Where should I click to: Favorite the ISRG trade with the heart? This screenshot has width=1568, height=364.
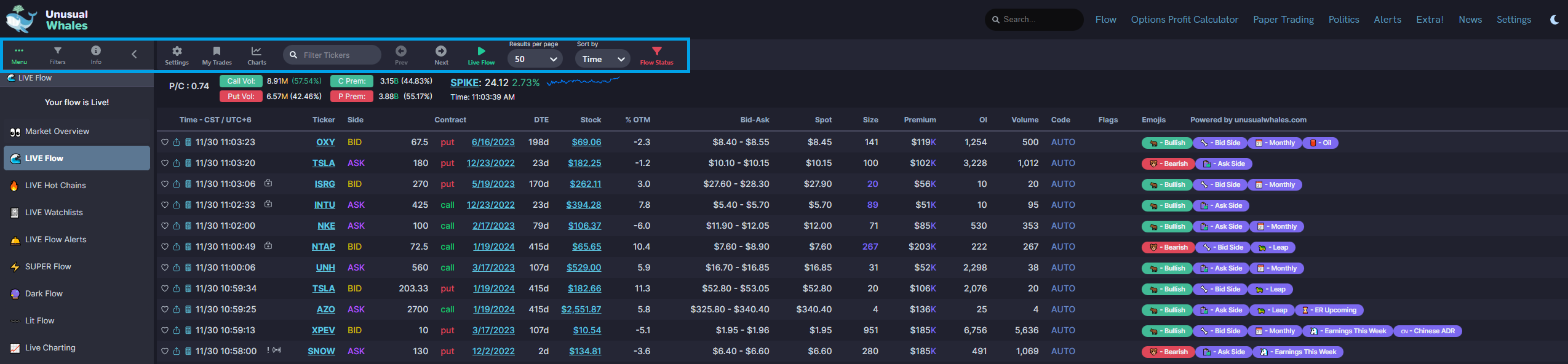[165, 184]
